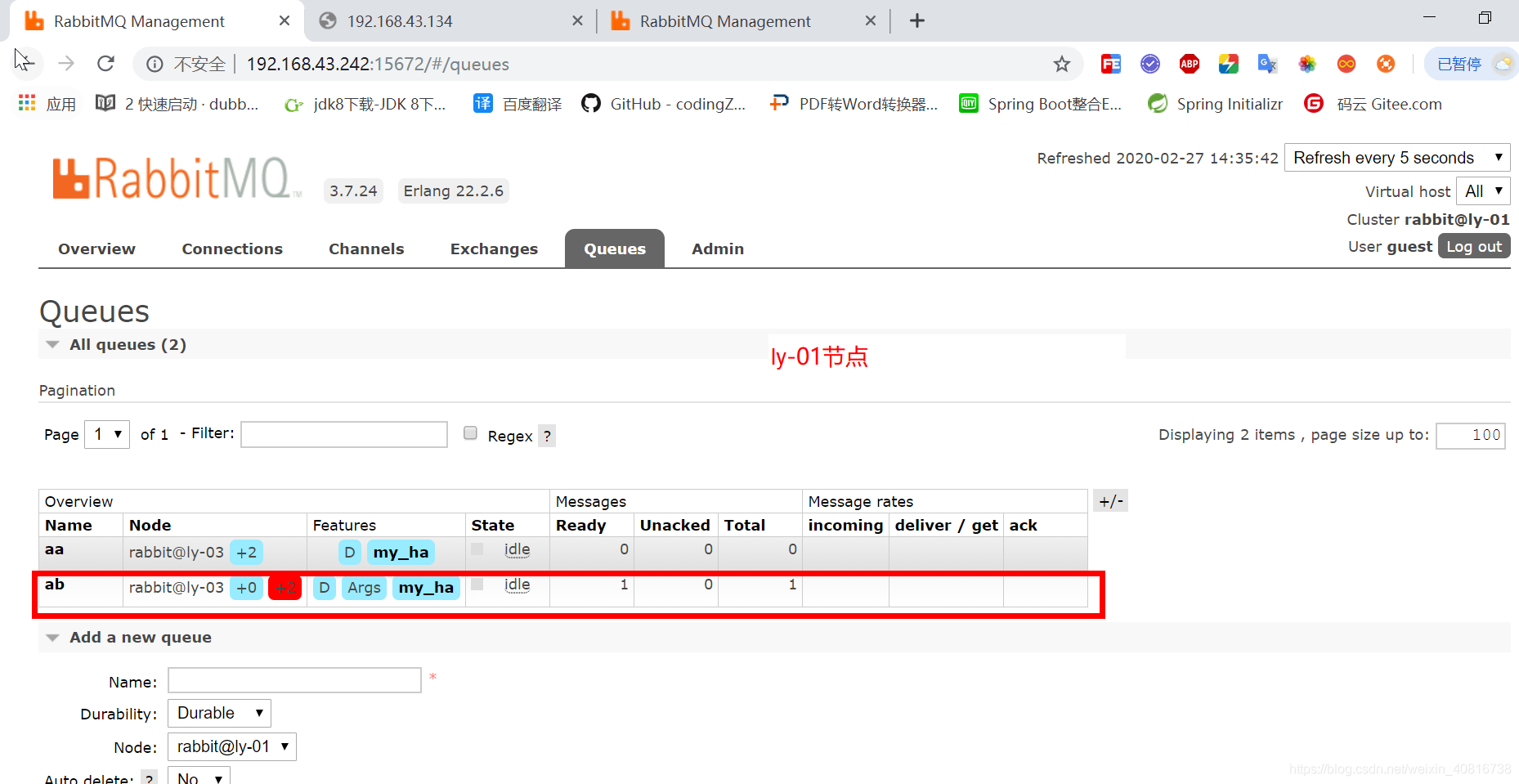
Task: Toggle the Regex checkbox
Action: 470,433
